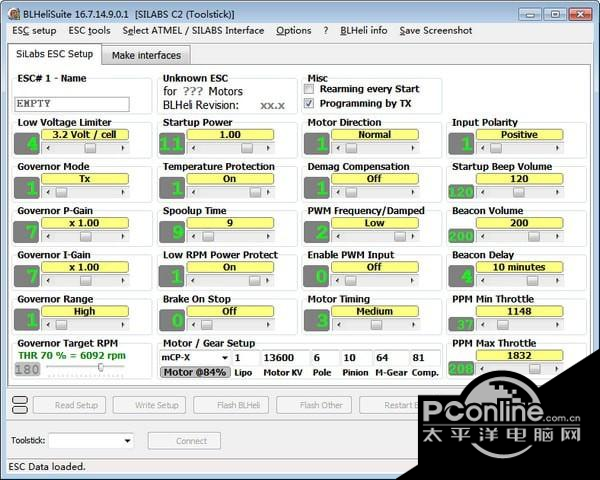Click the BLHeliSuite app icon in title bar

14,14
